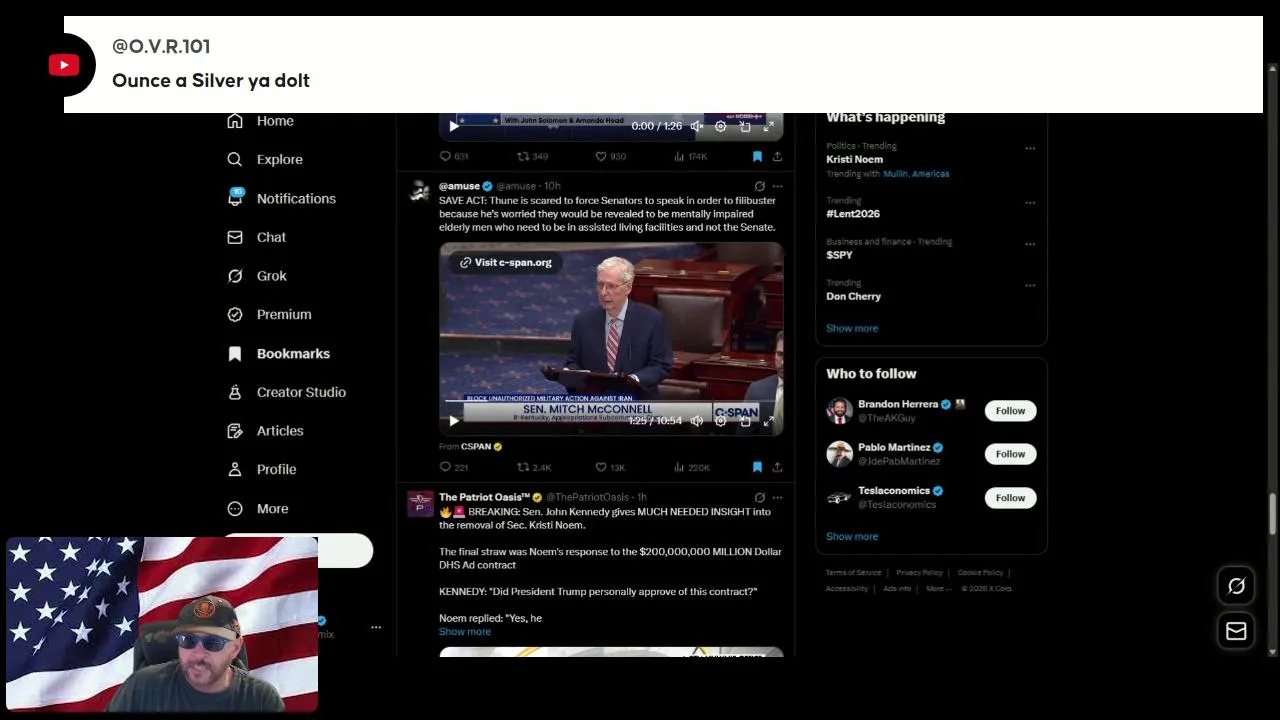This screenshot has height=720, width=1280.
Task: Mute the McConnell video volume
Action: coord(697,421)
